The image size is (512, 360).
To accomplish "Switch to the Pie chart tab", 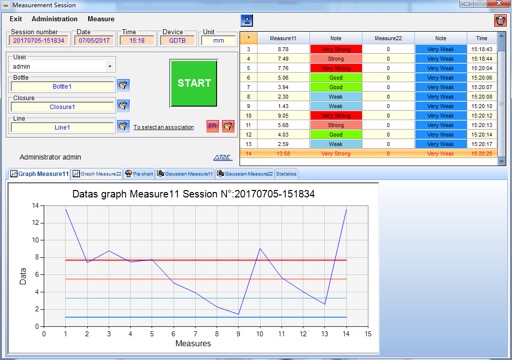I will [139, 174].
